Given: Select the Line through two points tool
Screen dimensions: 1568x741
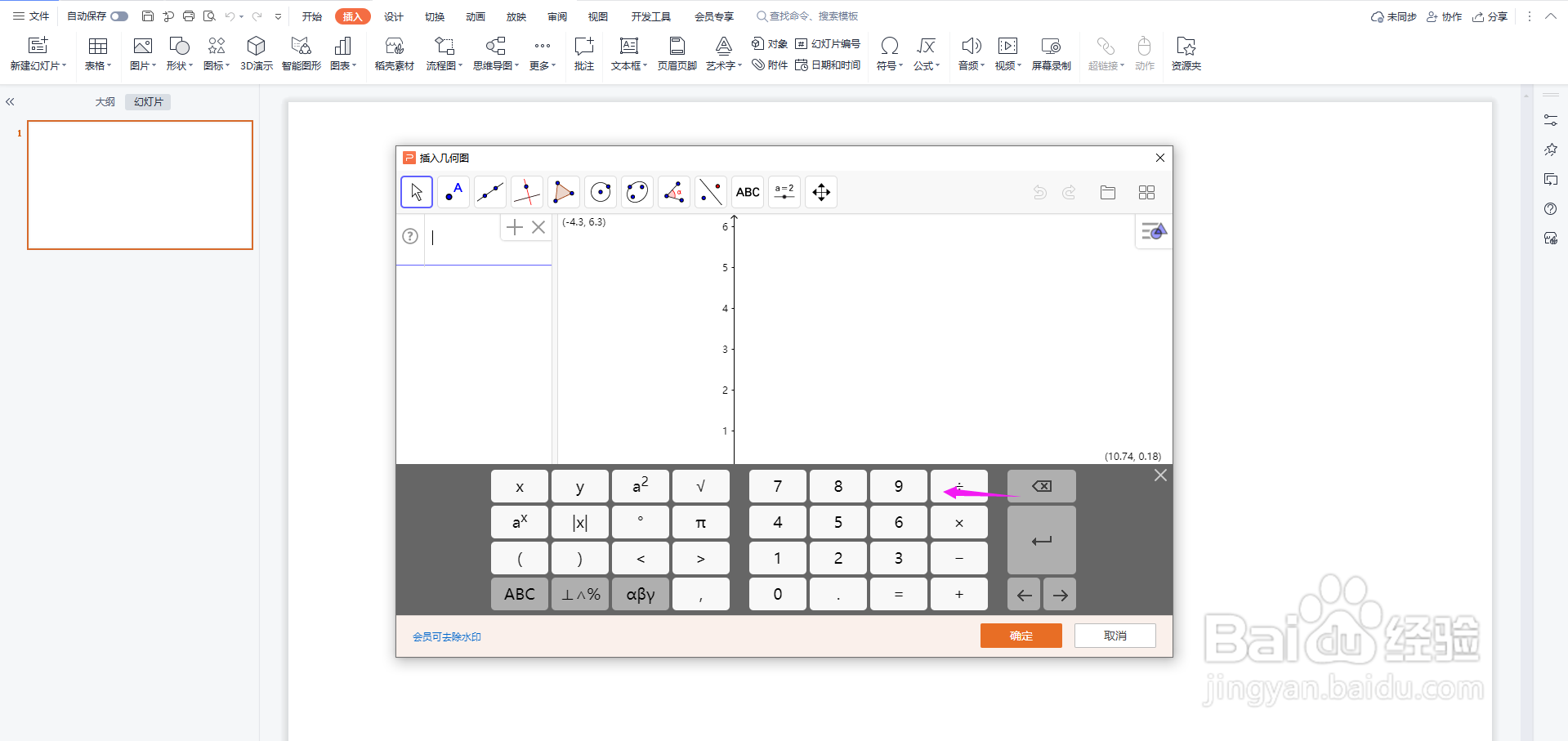Looking at the screenshot, I should 490,192.
